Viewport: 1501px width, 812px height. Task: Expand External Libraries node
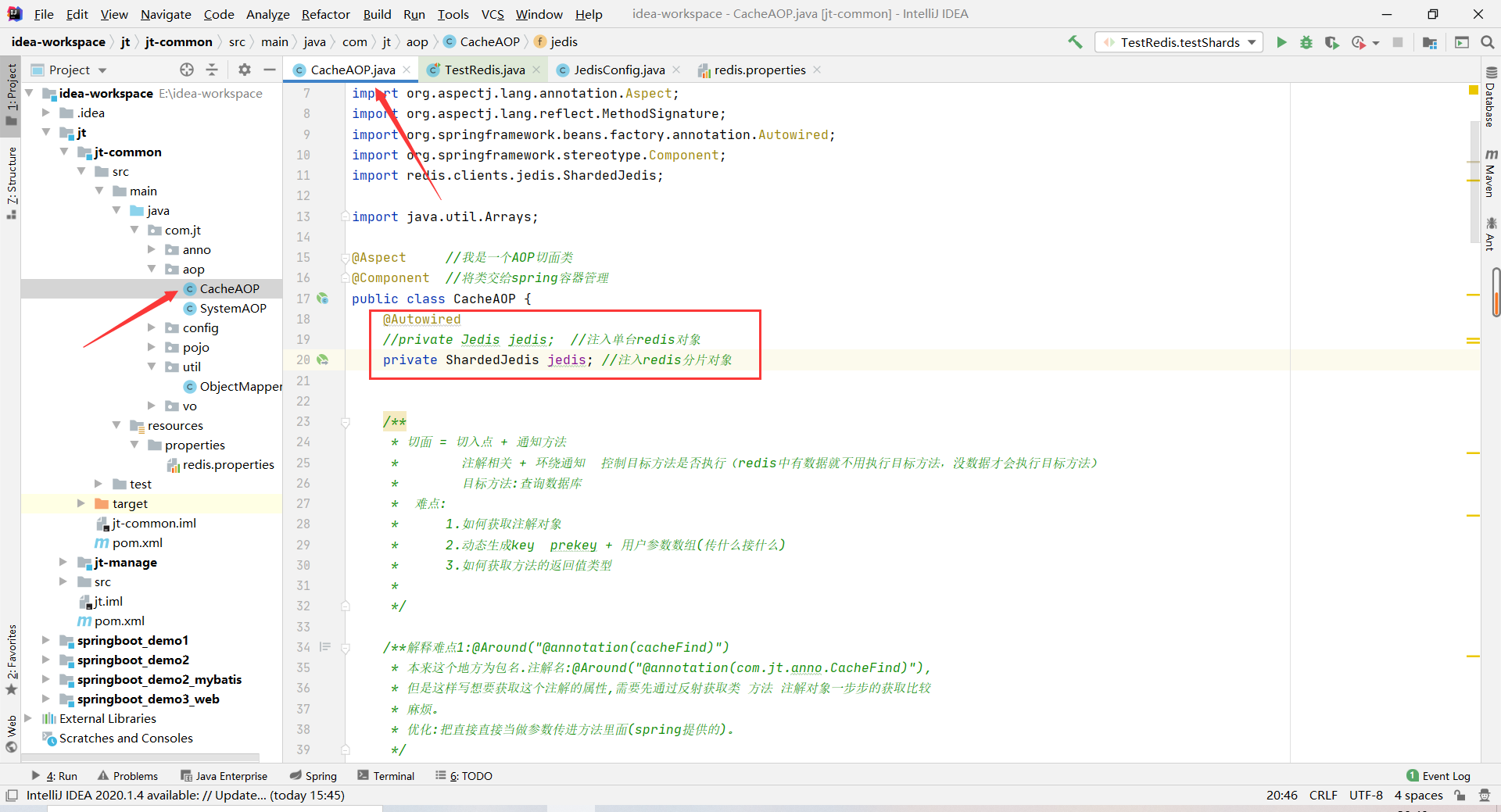[28, 718]
